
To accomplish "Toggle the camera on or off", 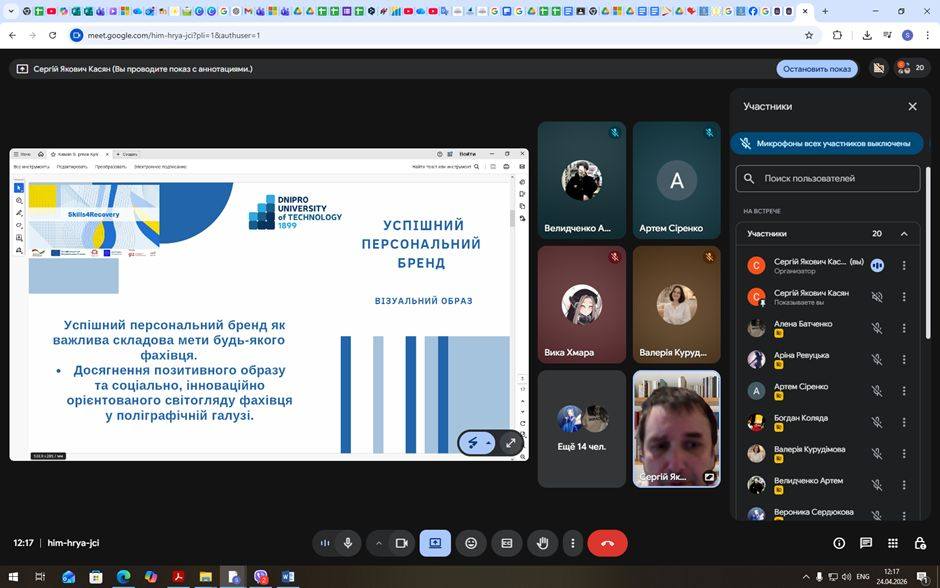I will coord(402,543).
